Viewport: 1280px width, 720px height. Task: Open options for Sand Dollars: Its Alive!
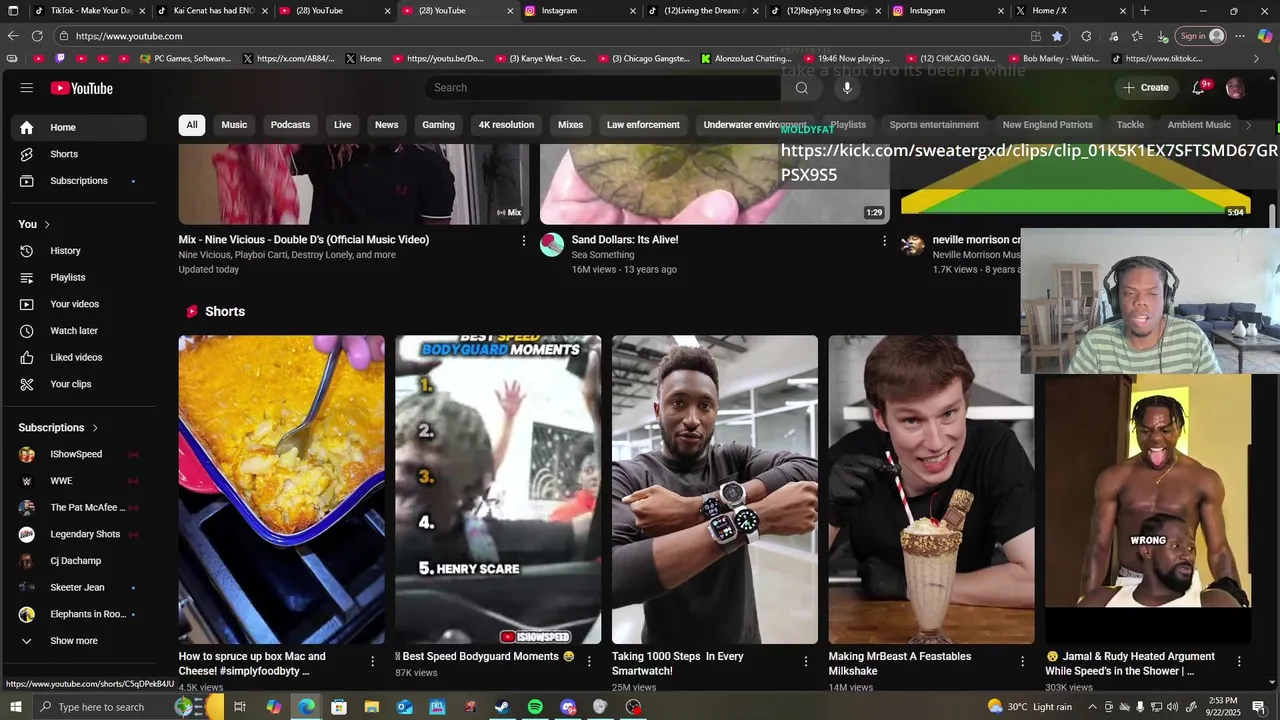(x=884, y=241)
